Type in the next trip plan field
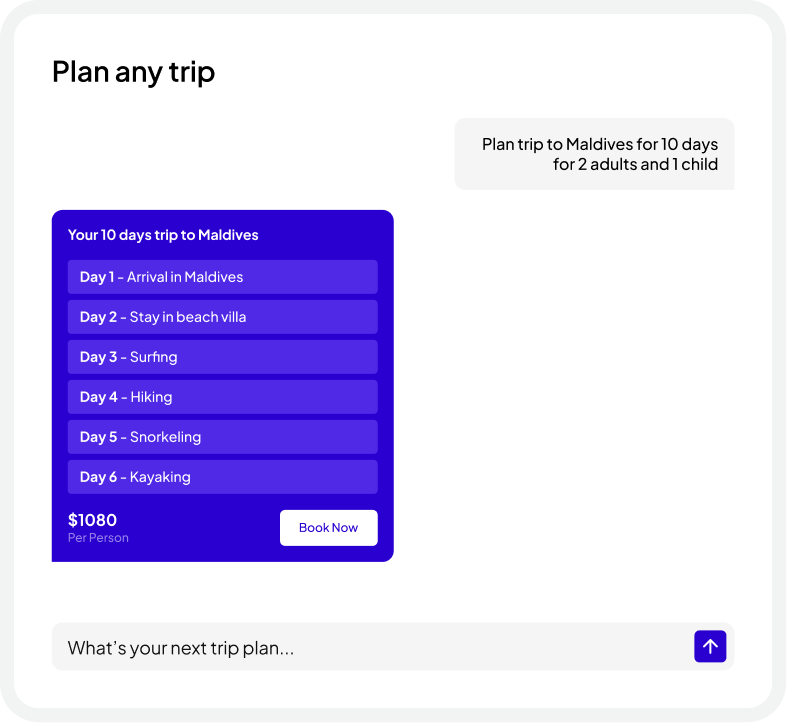Image resolution: width=787 pixels, height=723 pixels. (x=370, y=648)
